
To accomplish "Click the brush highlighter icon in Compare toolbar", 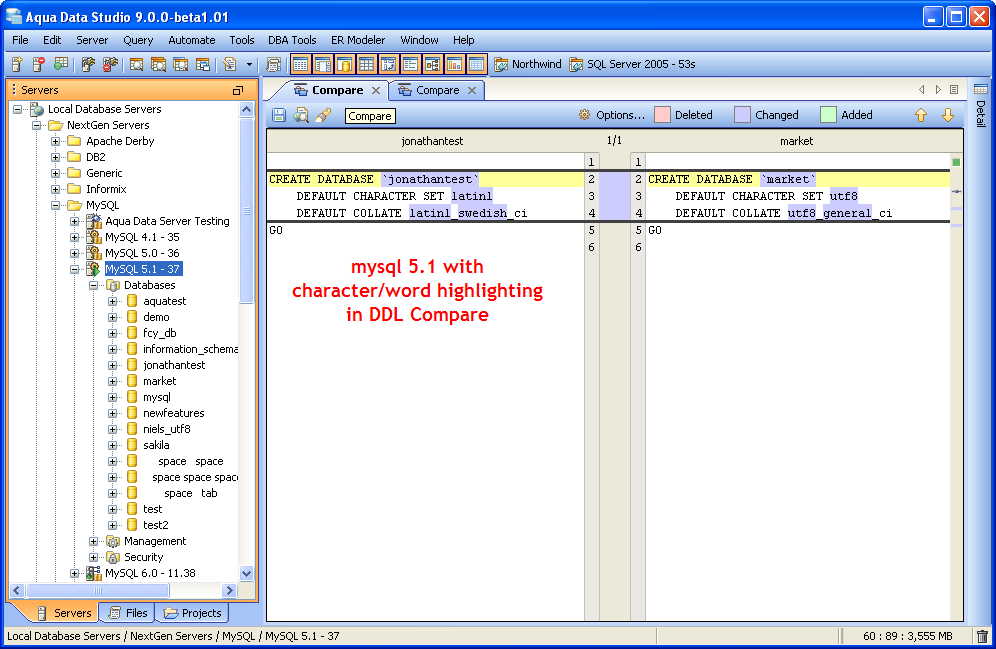I will click(x=323, y=115).
